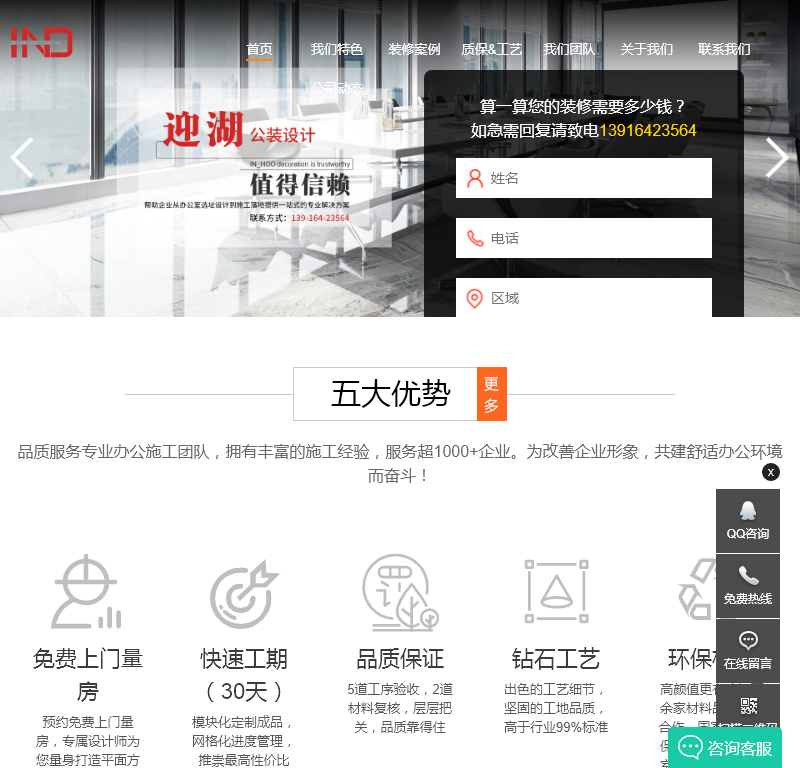Show previous banner slide with left arrow
This screenshot has height=768, width=800.
click(21, 158)
